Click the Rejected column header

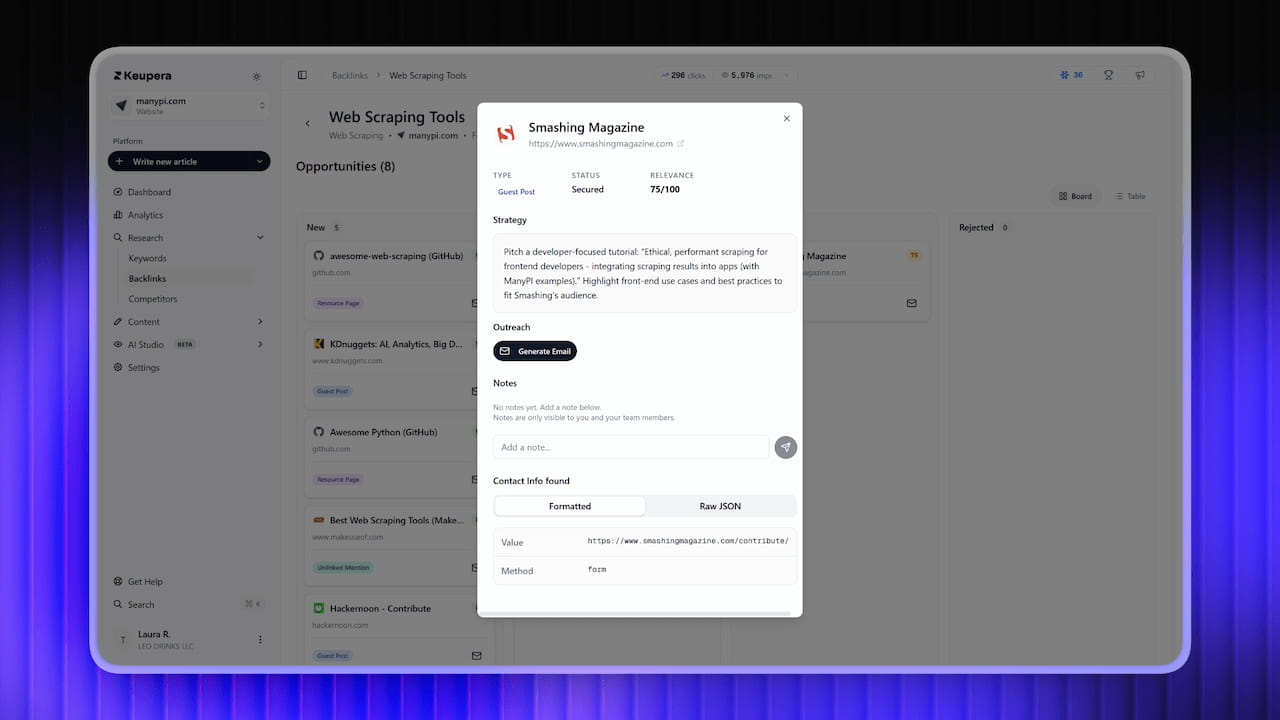(x=976, y=228)
